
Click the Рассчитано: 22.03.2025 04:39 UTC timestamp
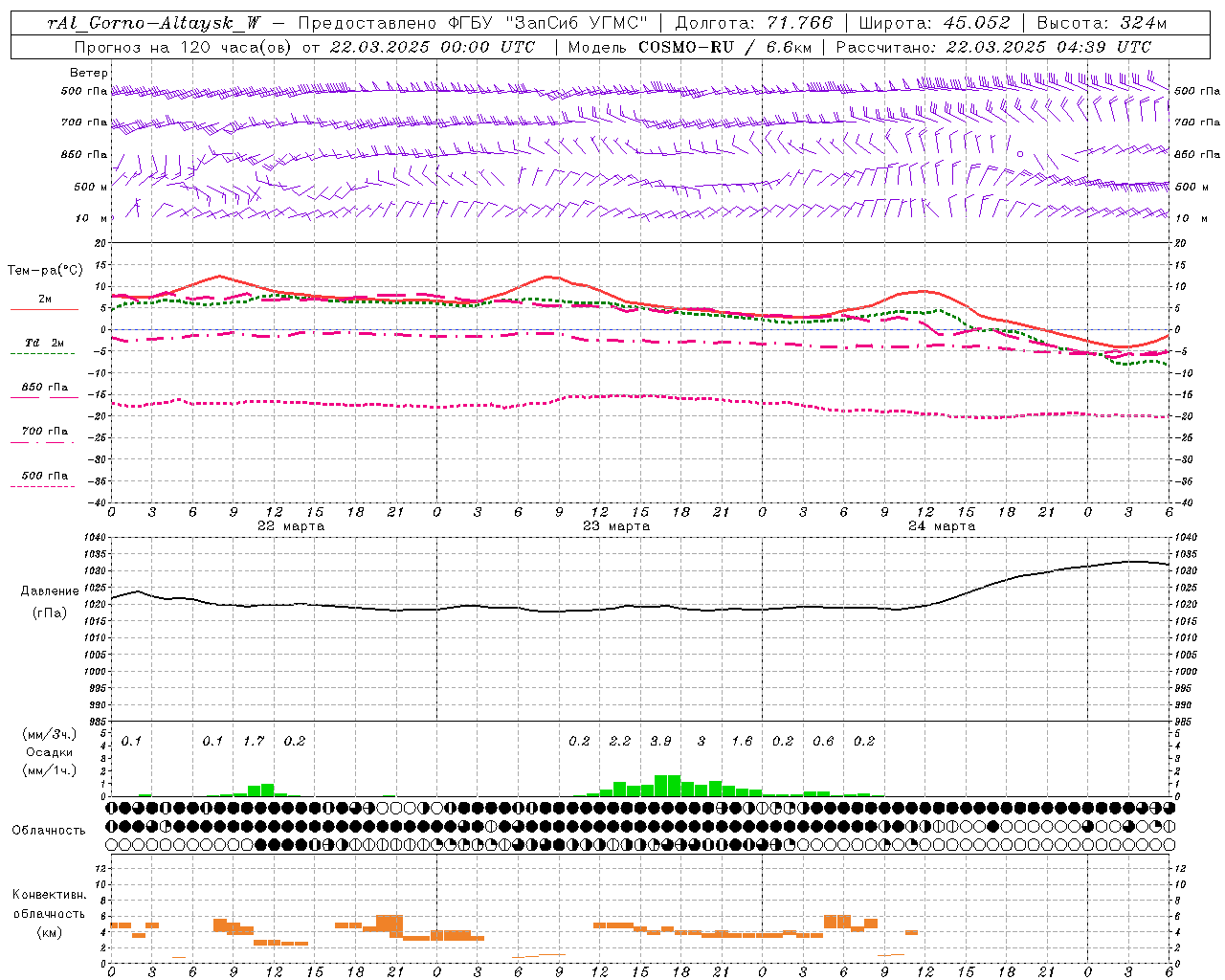[x=993, y=47]
